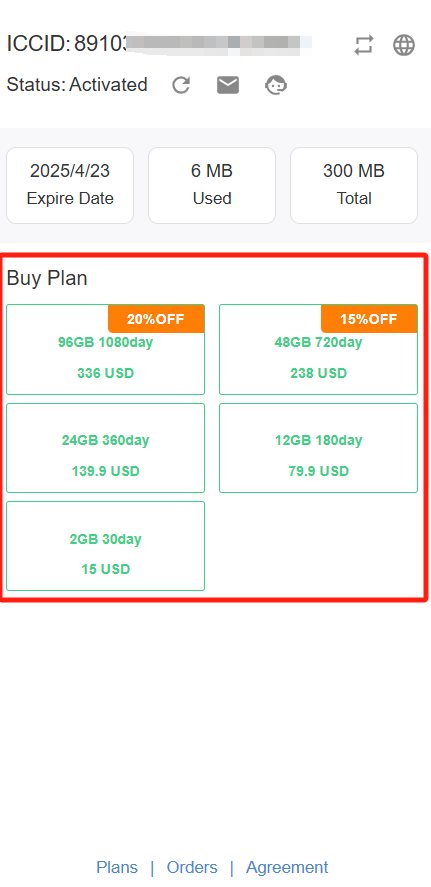The image size is (431, 887).
Task: Open the Orders link
Action: coord(192,867)
